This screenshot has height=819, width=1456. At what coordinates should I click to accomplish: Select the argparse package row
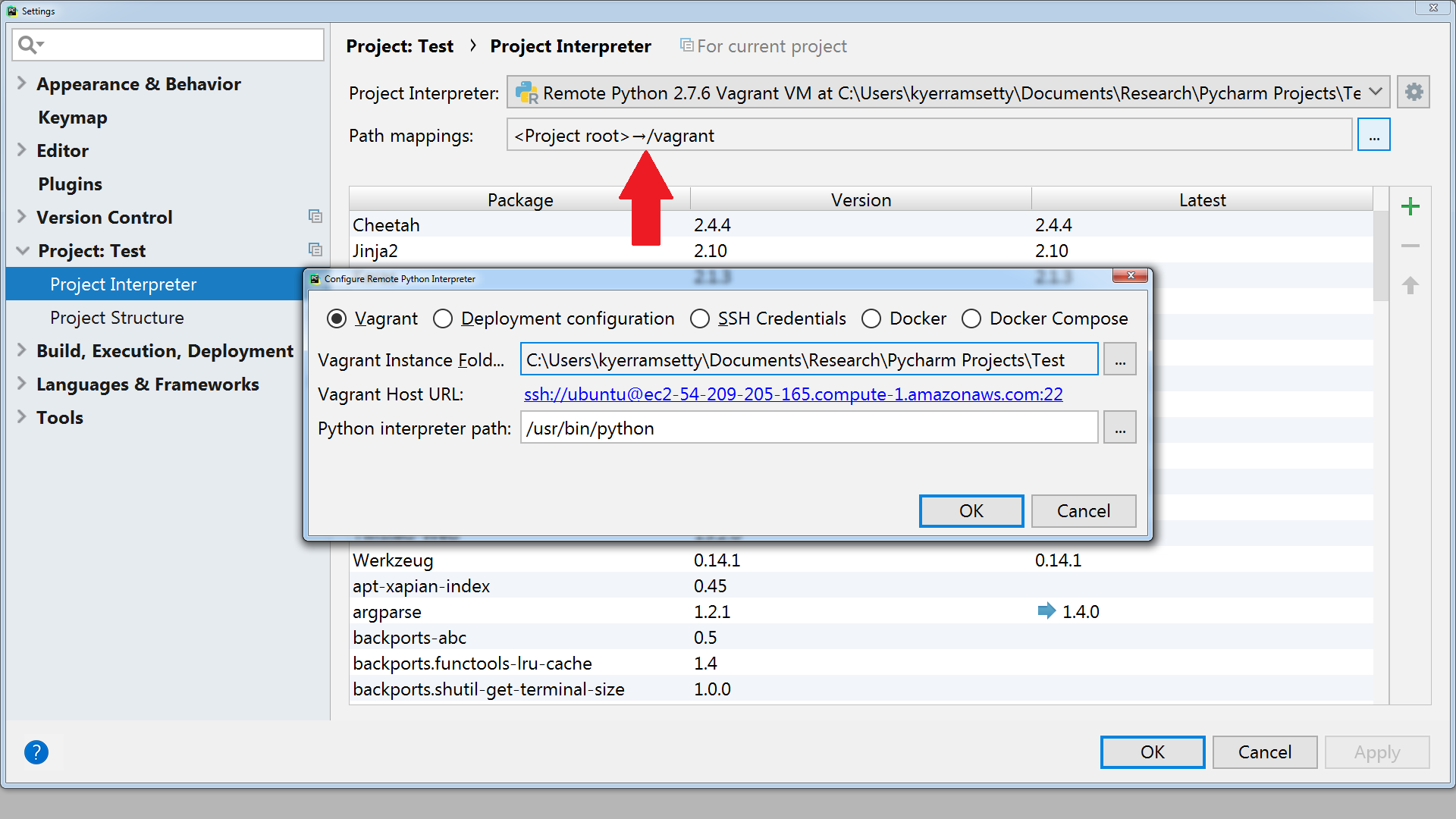(x=861, y=611)
